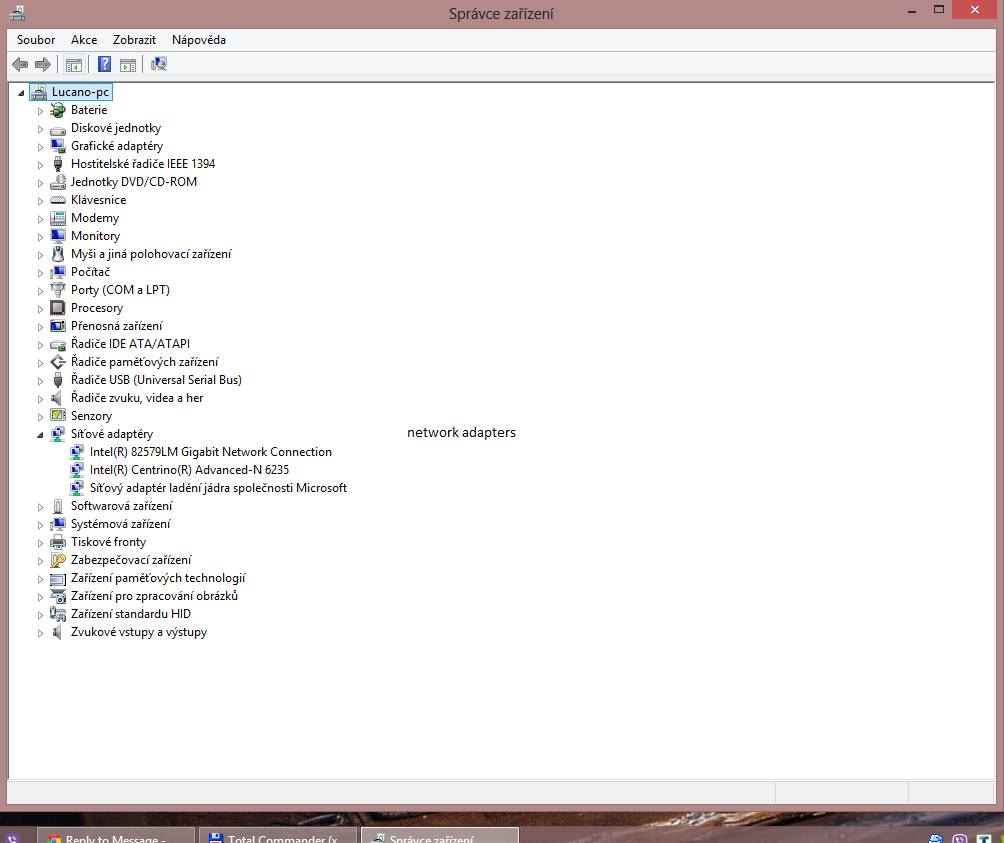1004x843 pixels.
Task: Open the Zobrazit menu
Action: click(x=134, y=40)
